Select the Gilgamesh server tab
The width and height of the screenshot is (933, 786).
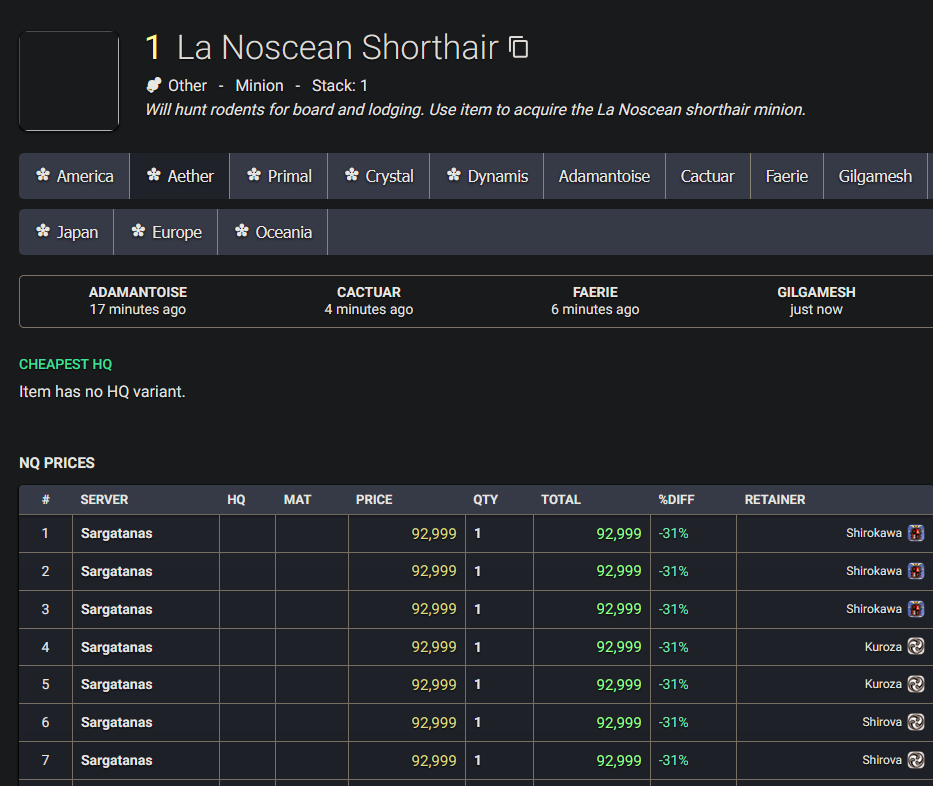tap(875, 176)
